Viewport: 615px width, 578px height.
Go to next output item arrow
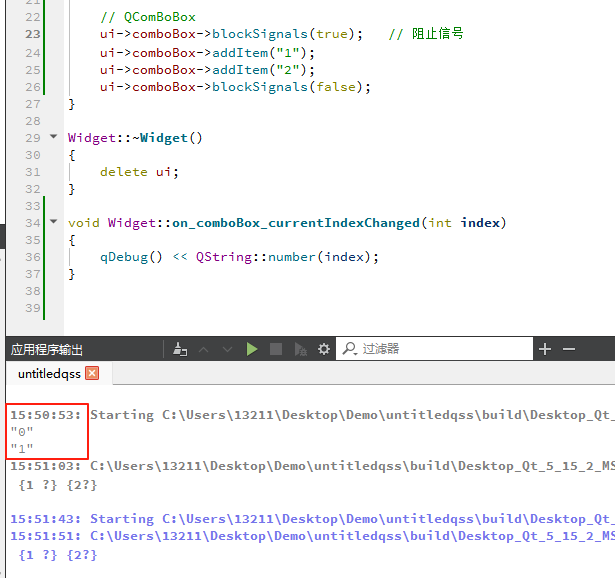(227, 349)
